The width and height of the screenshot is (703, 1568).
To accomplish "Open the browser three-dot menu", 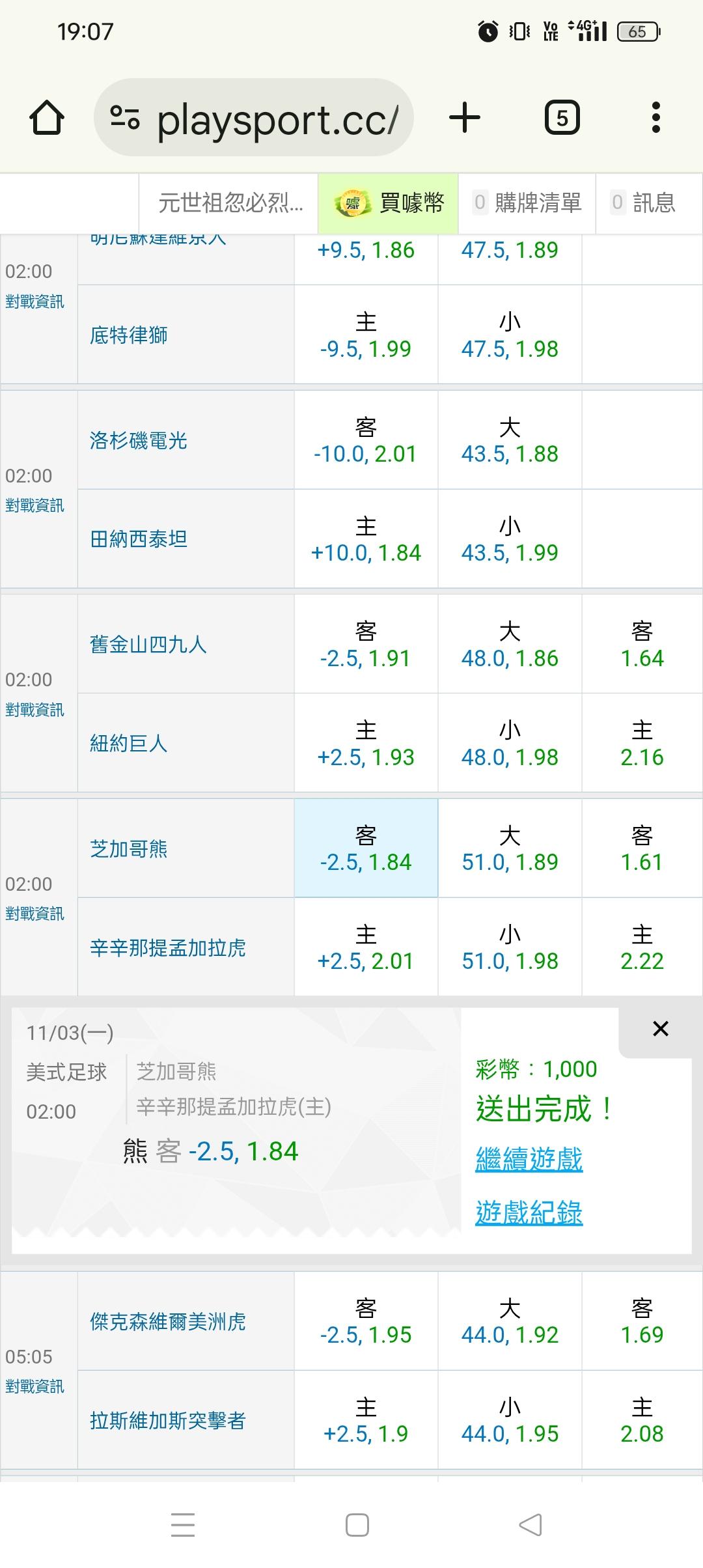I will [x=655, y=119].
